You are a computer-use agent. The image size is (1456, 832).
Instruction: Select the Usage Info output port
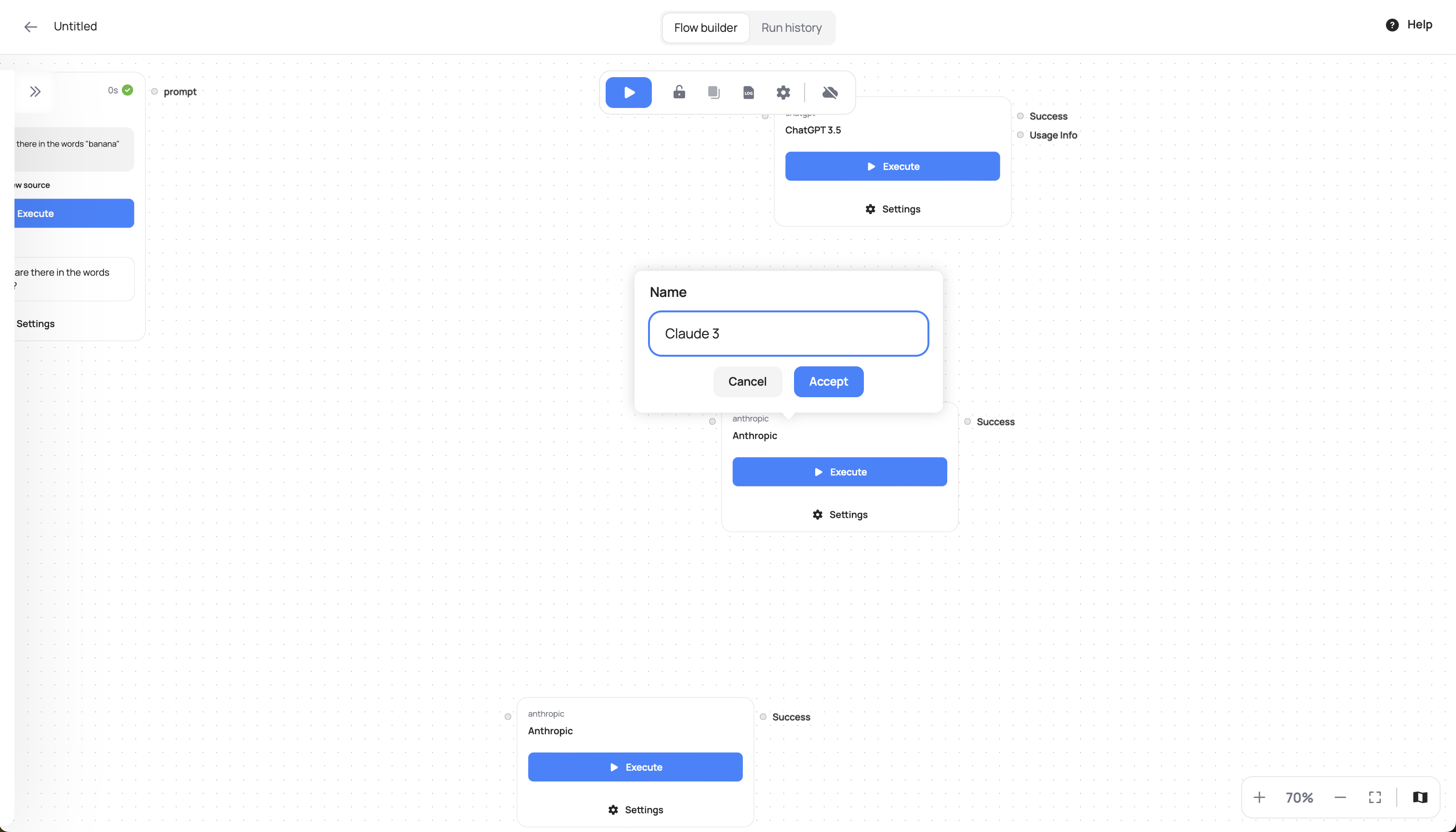click(x=1020, y=135)
